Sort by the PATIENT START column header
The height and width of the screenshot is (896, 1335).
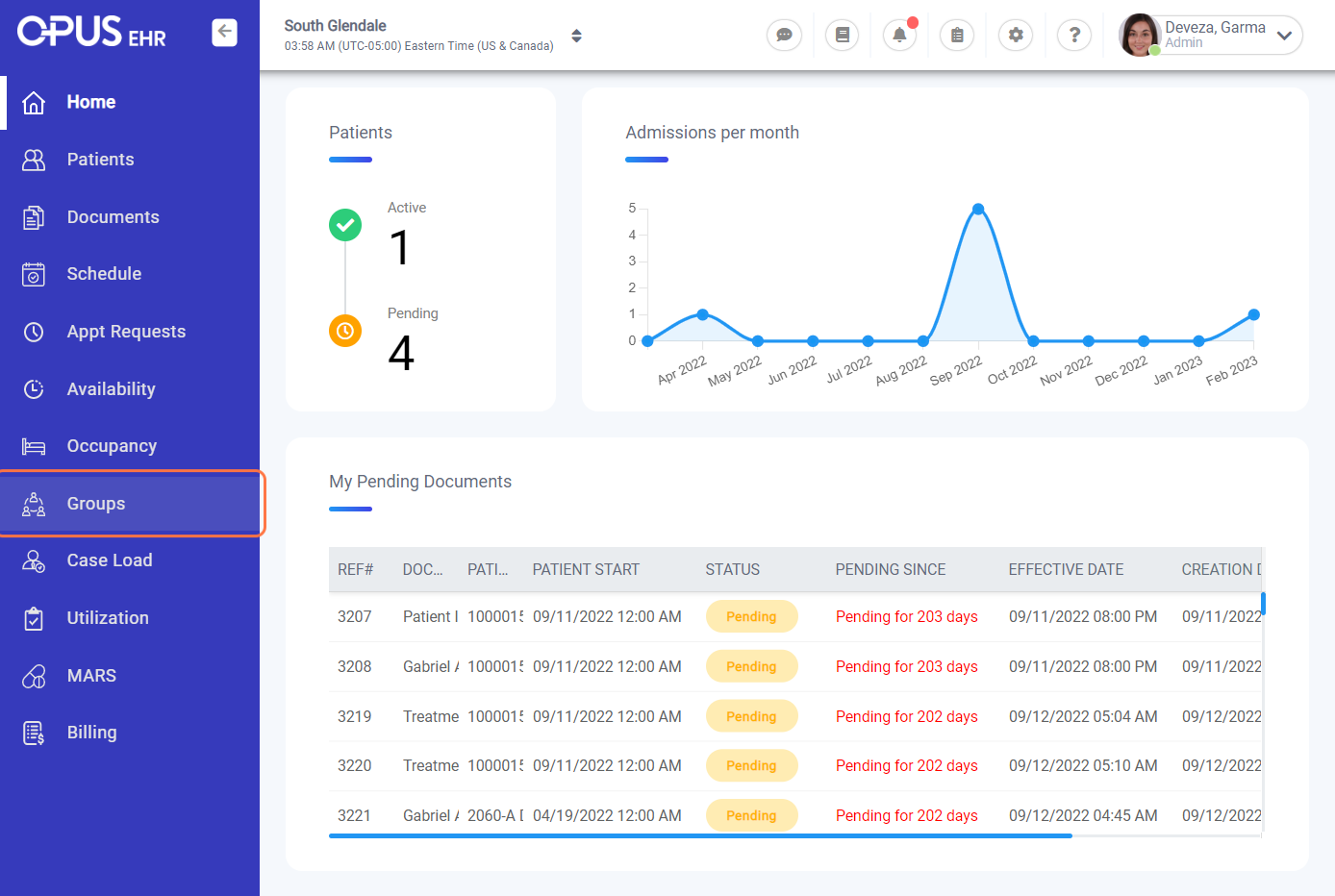586,570
